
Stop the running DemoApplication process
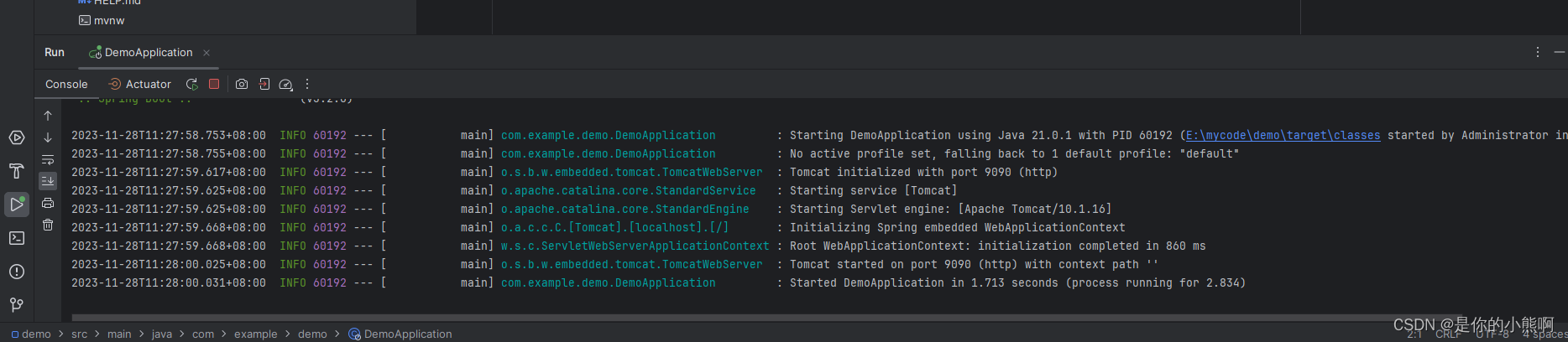[x=214, y=84]
